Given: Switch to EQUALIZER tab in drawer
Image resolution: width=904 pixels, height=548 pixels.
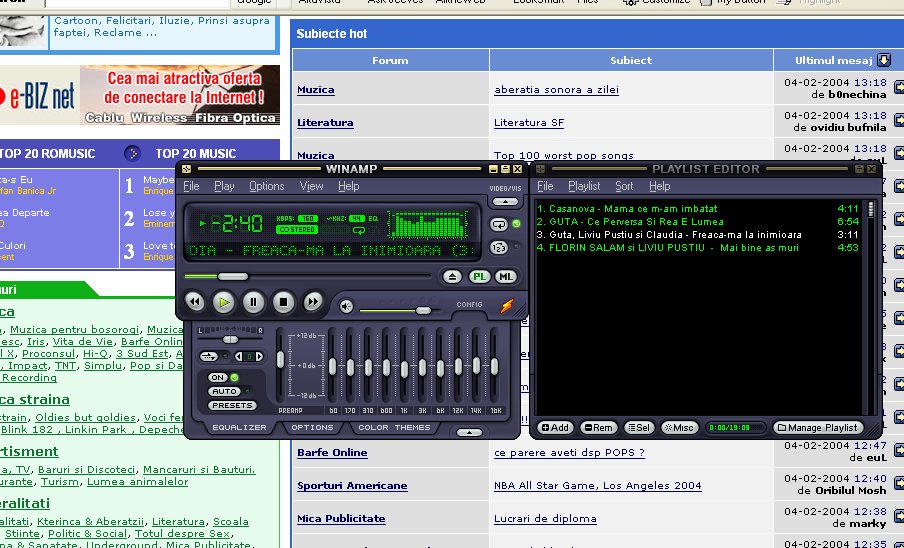Looking at the screenshot, I should 239,428.
